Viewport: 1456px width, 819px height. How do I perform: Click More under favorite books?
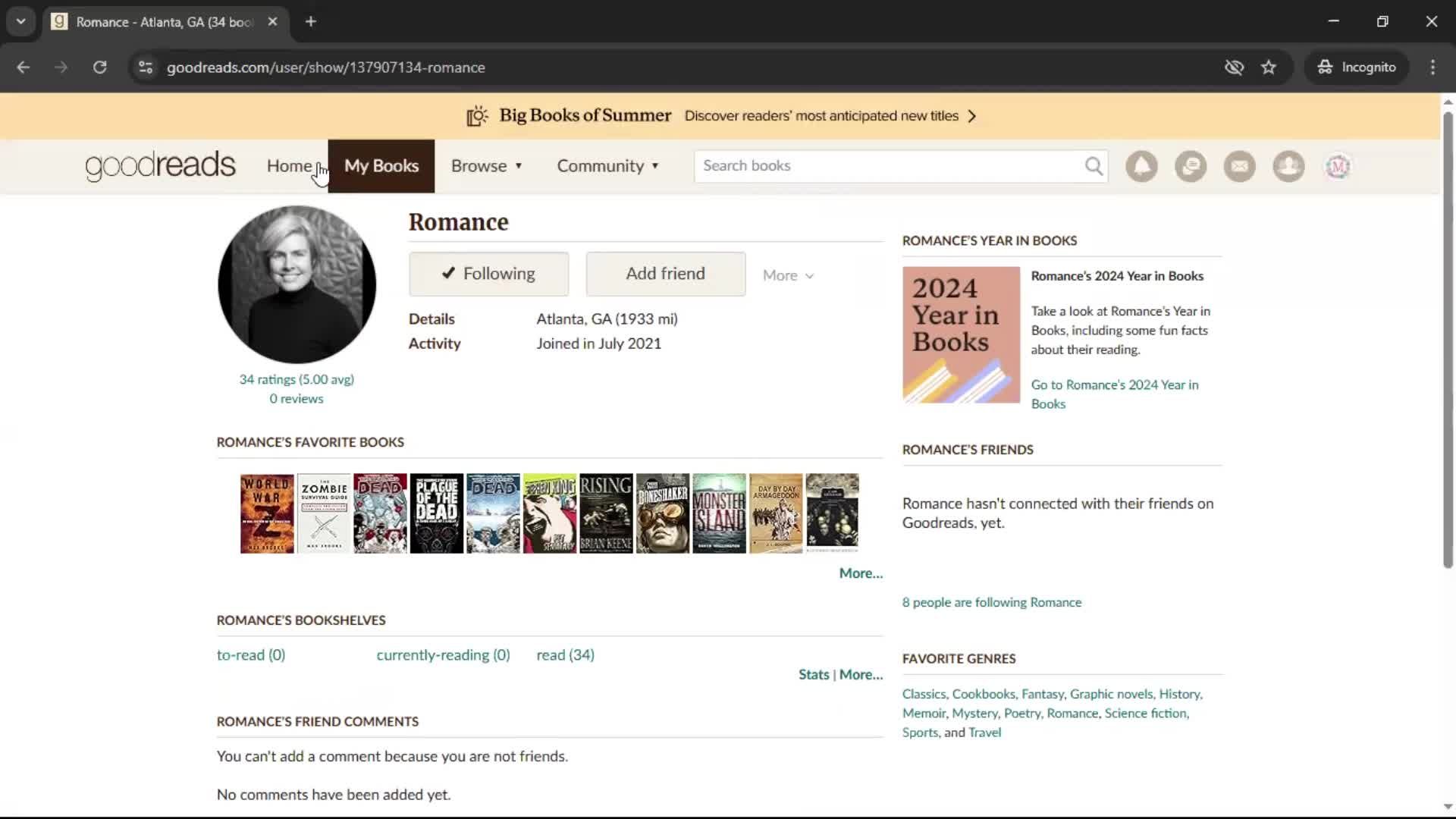[x=861, y=573]
